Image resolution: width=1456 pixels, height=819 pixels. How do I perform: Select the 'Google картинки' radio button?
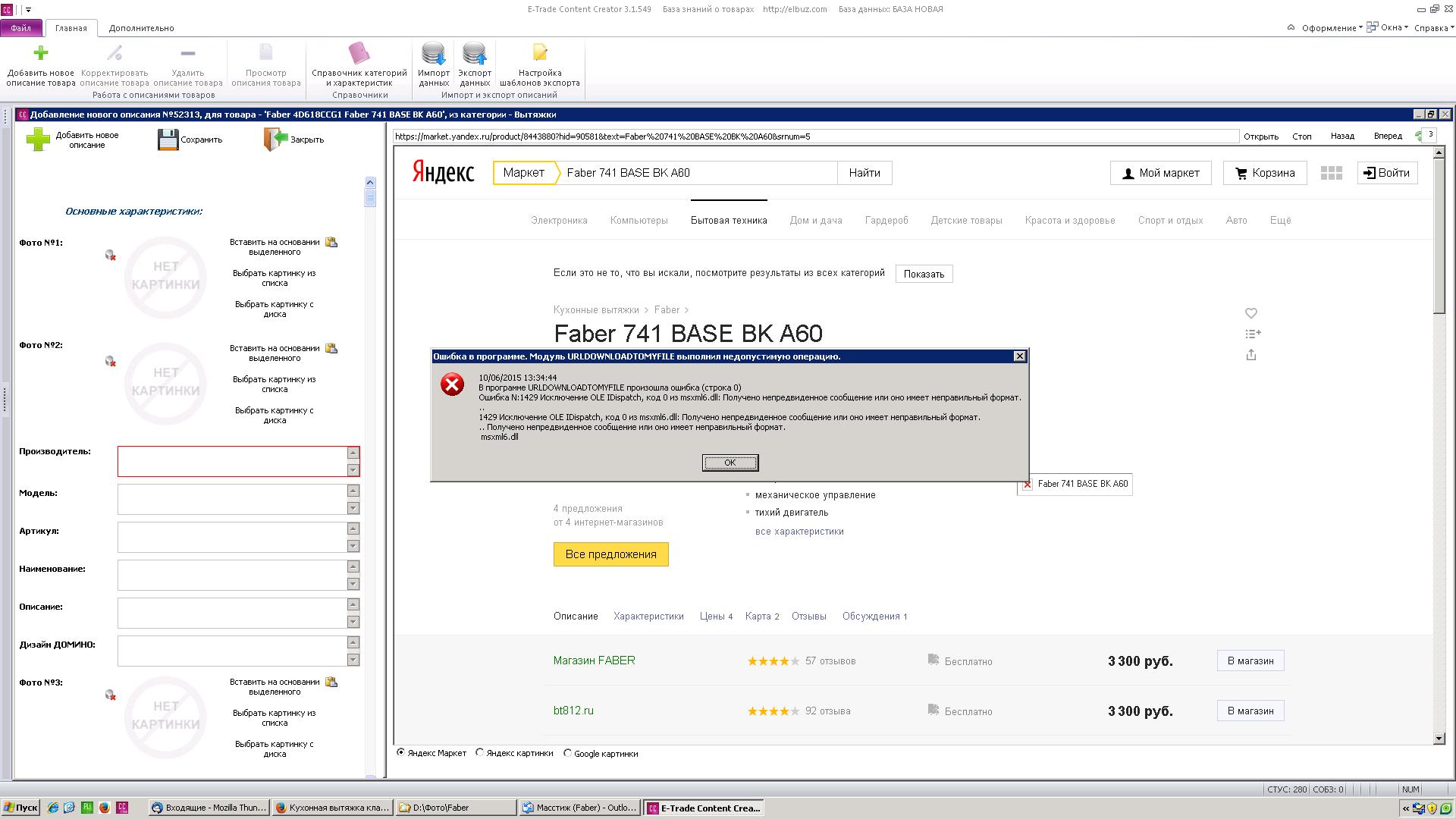(567, 753)
